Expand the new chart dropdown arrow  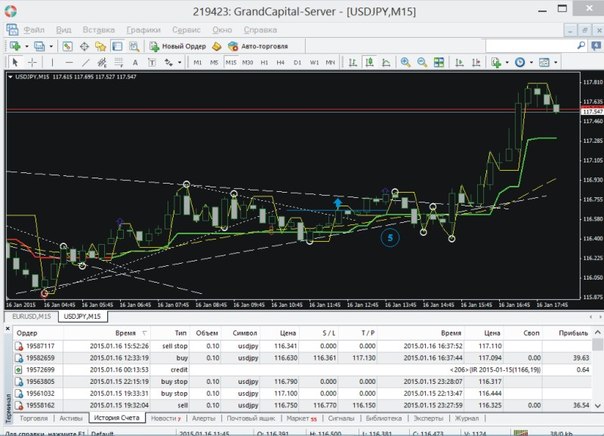tap(27, 47)
